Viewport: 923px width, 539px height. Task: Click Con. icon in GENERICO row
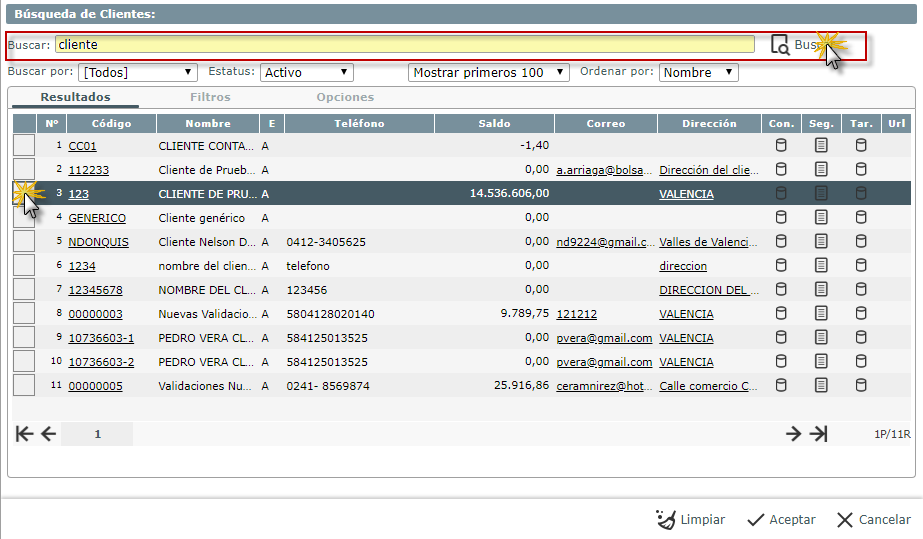[781, 218]
